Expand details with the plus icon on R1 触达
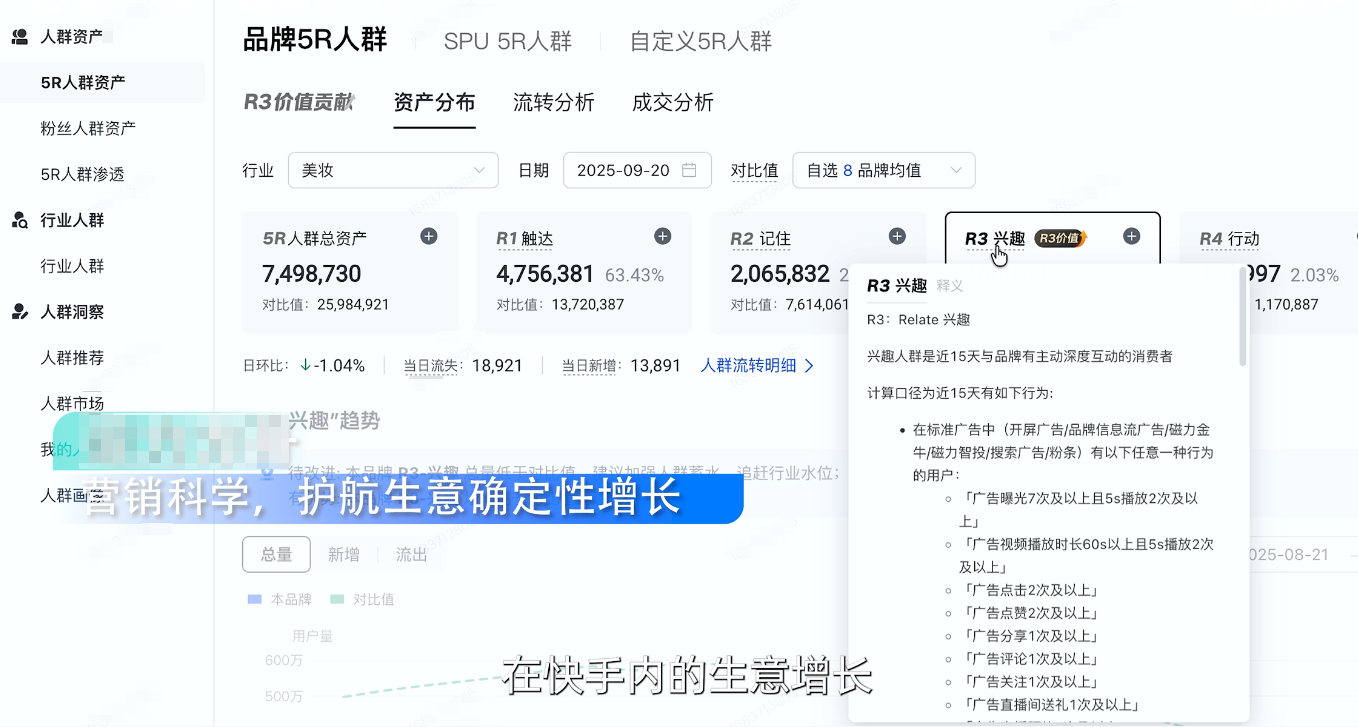1358x727 pixels. tap(662, 236)
